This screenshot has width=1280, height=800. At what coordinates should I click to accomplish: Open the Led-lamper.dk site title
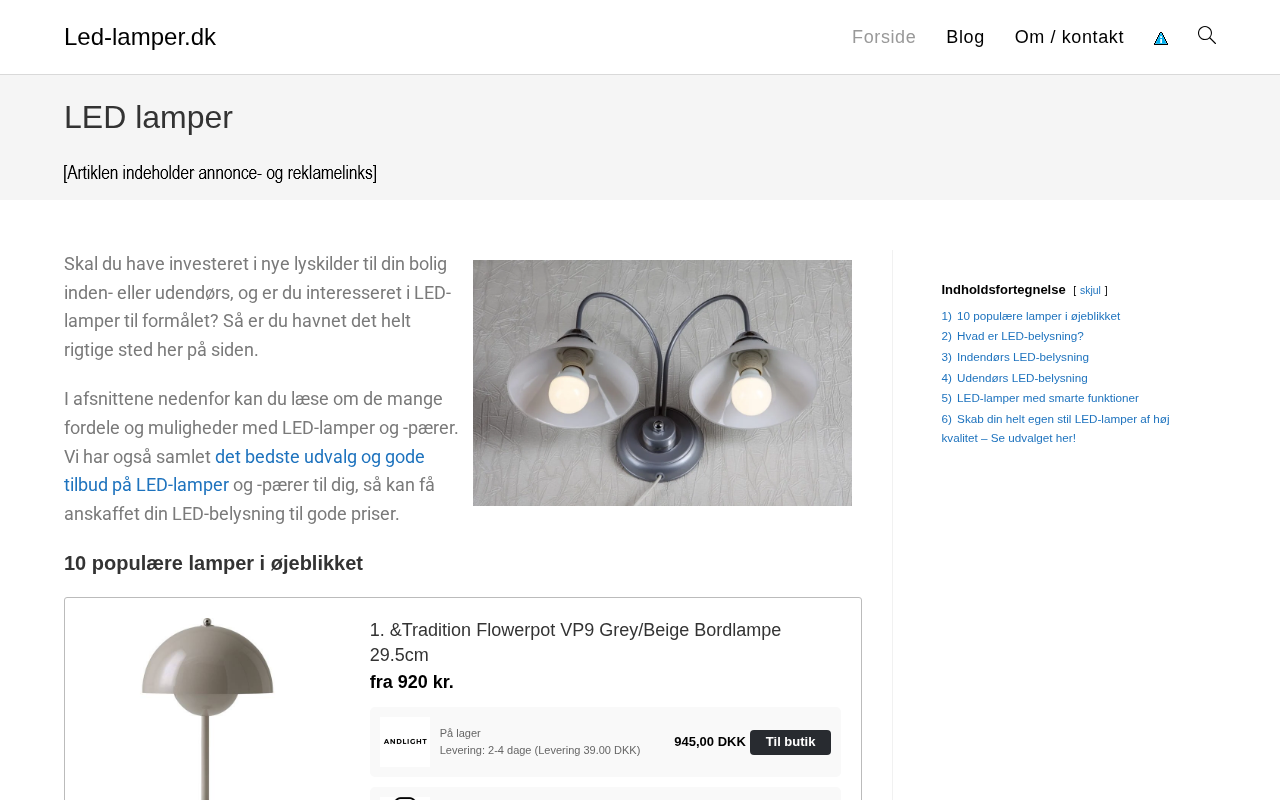(140, 37)
